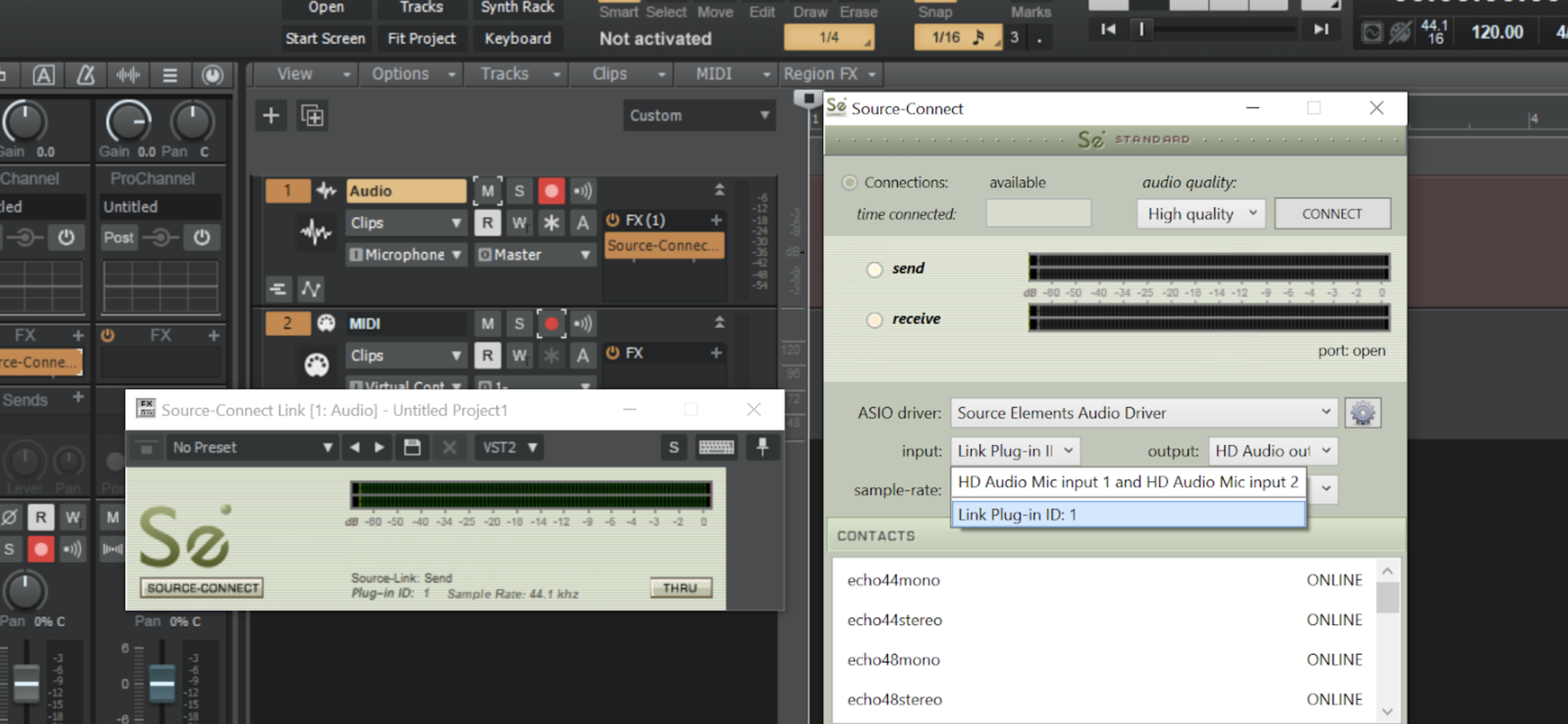Mute the Audio track
Image resolution: width=1568 pixels, height=724 pixels.
point(488,191)
